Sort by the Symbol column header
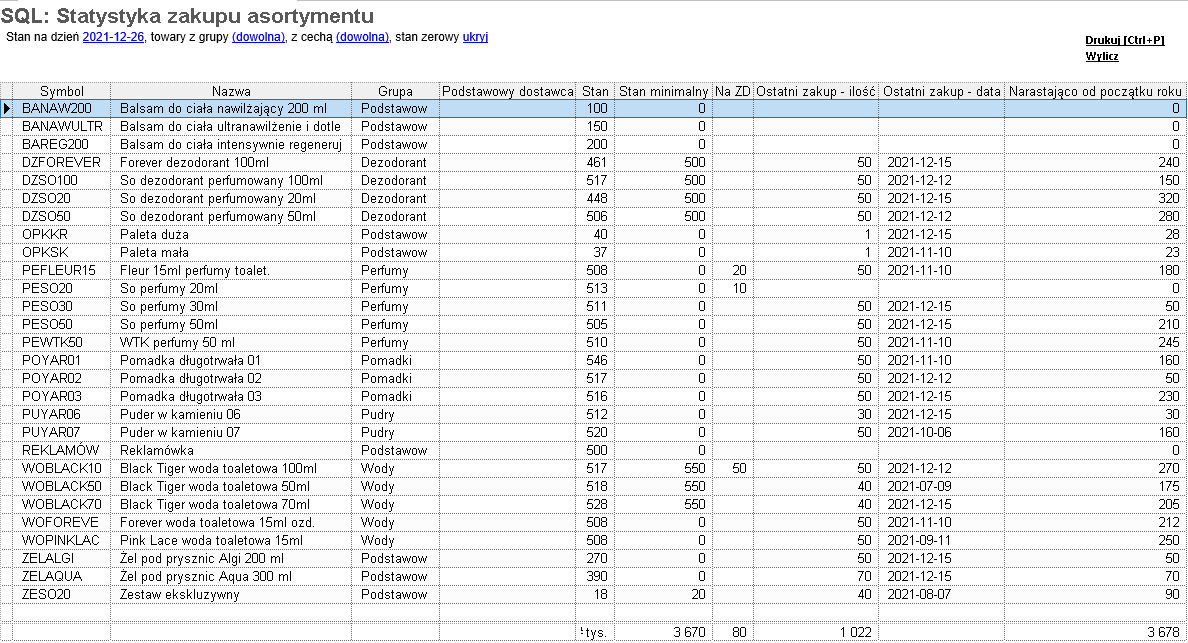This screenshot has height=643, width=1188. 61,91
